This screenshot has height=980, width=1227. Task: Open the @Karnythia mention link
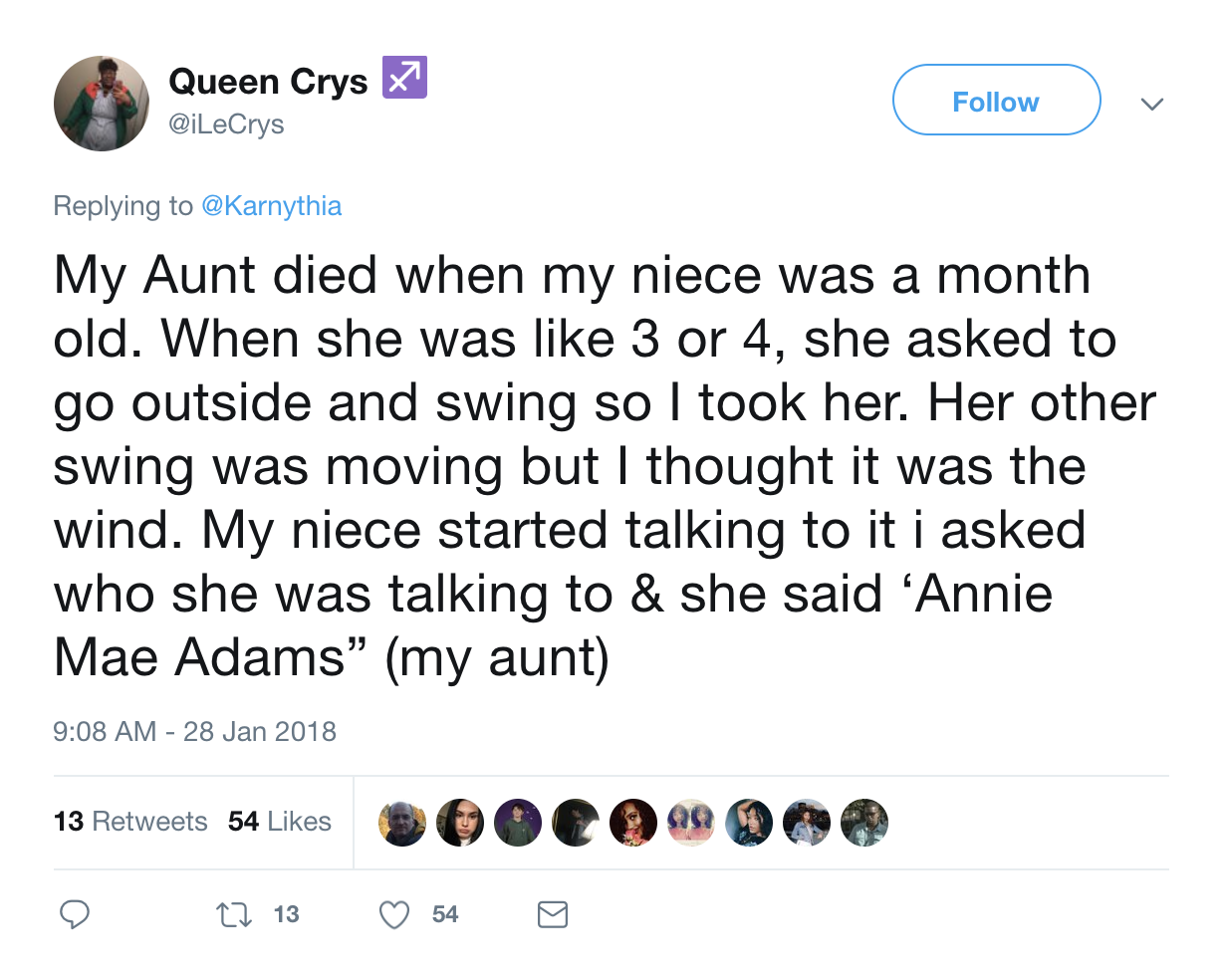coord(271,206)
